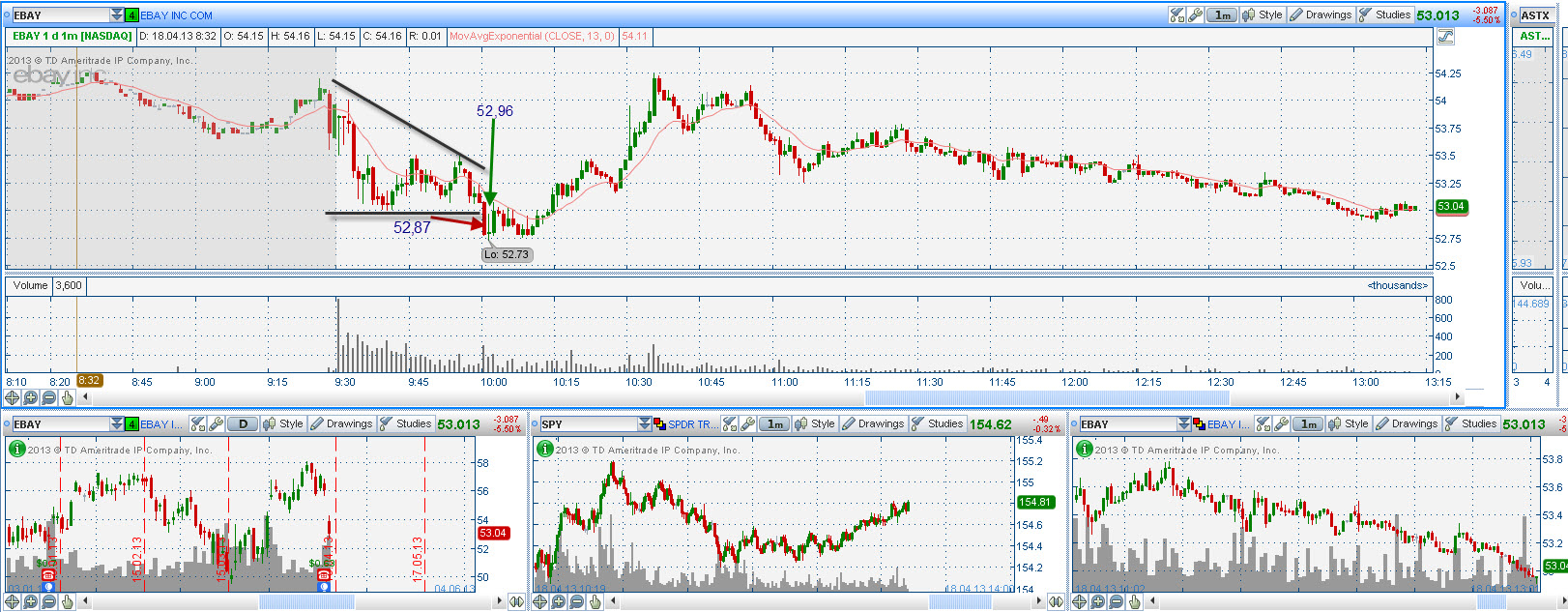Click the EBAY symbol input on main chart

tap(60, 15)
